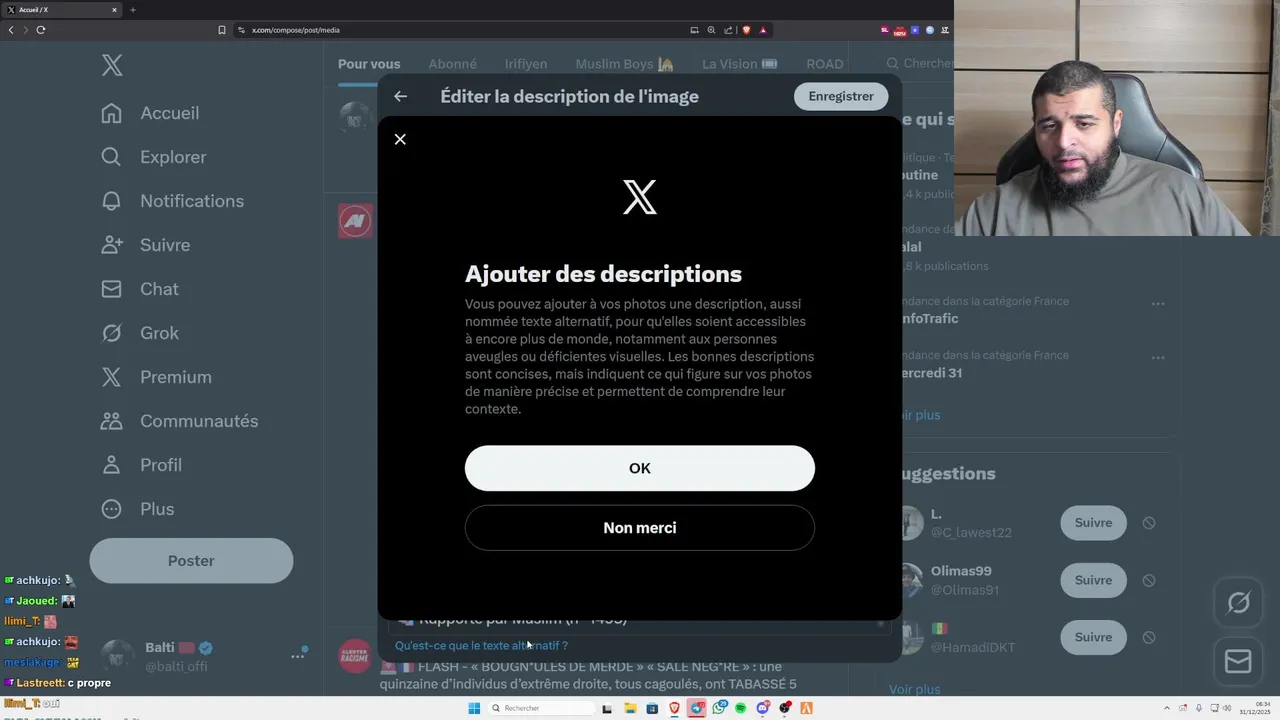Click the zoom magnifier icon in address bar
Viewport: 1280px width, 720px height.
pos(711,30)
